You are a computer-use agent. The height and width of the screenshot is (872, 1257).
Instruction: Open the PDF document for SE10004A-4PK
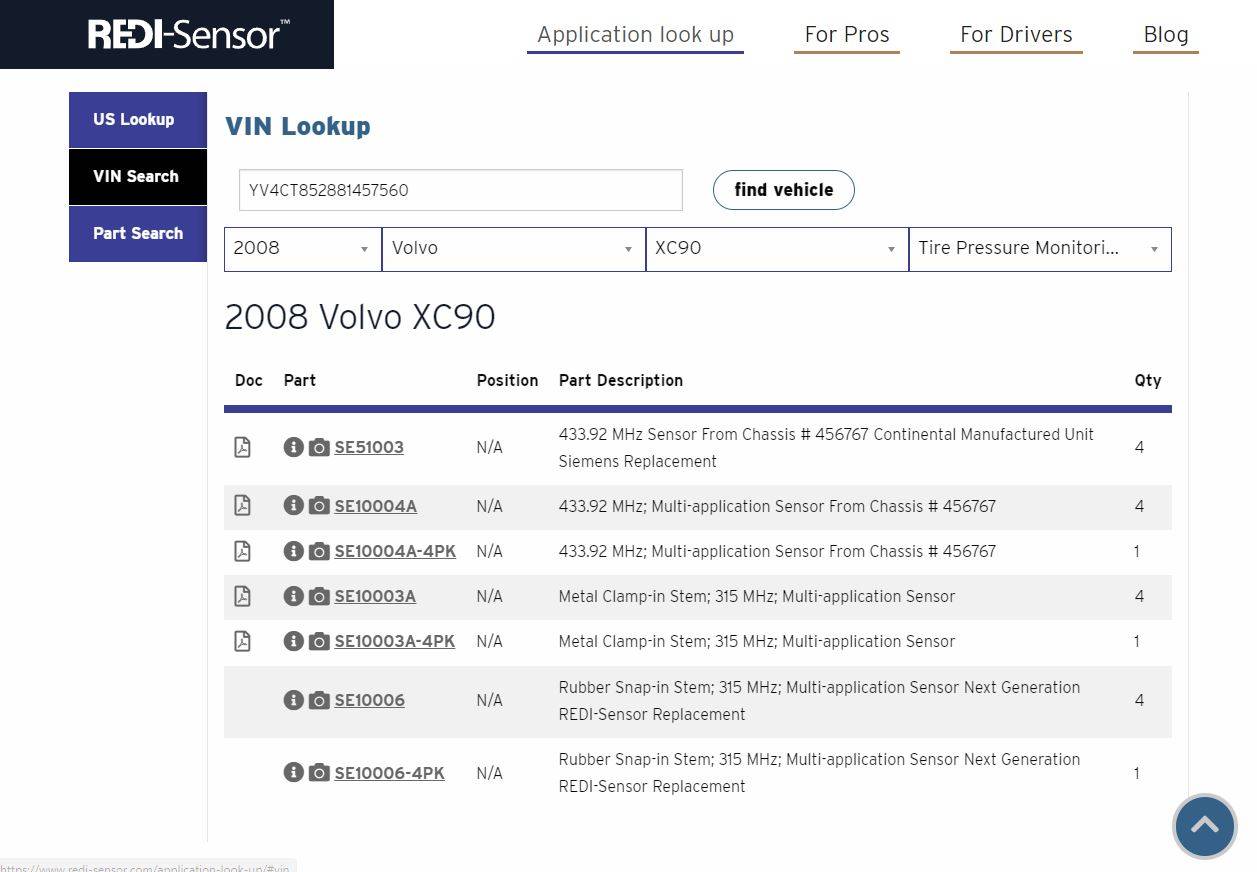[242, 551]
